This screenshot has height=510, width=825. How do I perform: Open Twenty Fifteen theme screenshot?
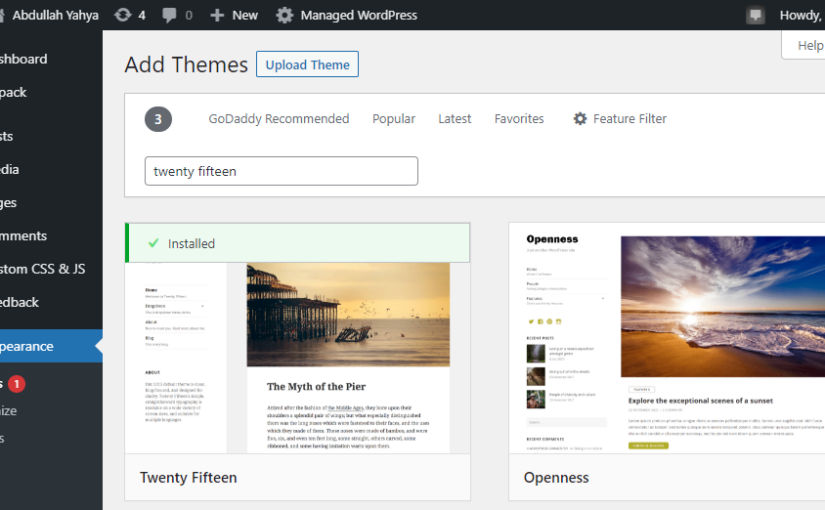coord(297,358)
